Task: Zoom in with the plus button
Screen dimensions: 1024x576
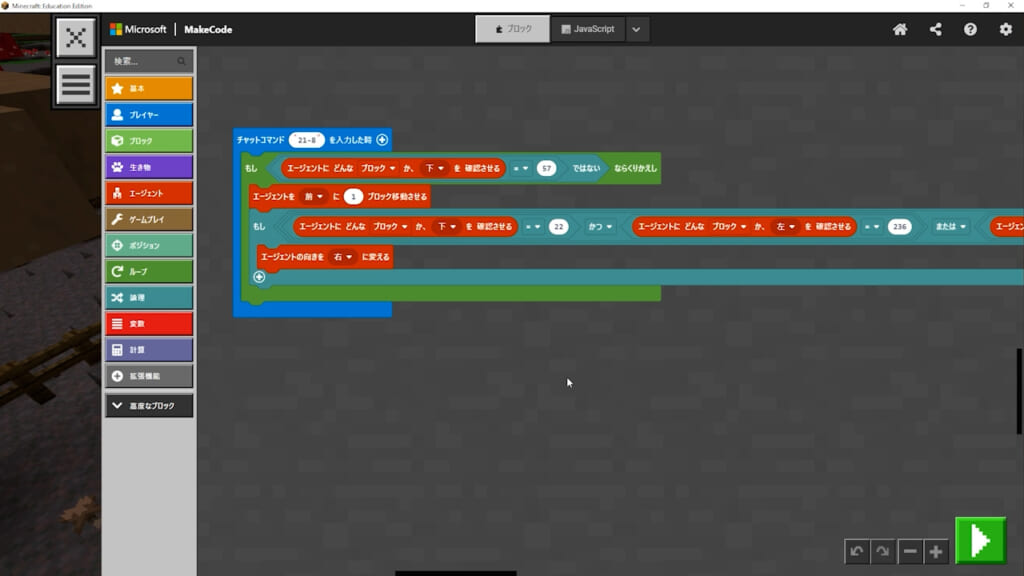Action: click(x=935, y=551)
